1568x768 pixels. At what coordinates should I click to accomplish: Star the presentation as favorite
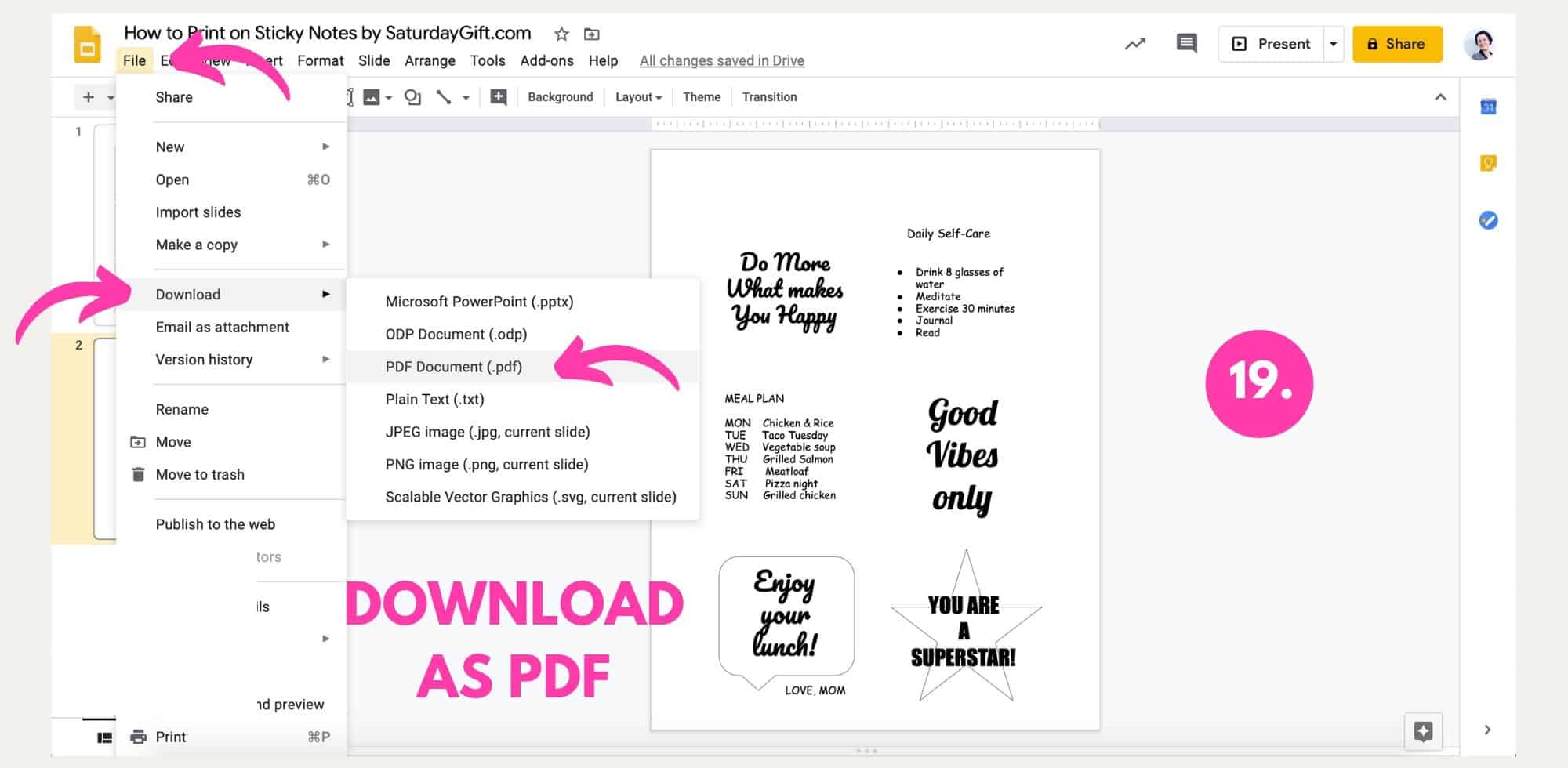[x=561, y=34]
